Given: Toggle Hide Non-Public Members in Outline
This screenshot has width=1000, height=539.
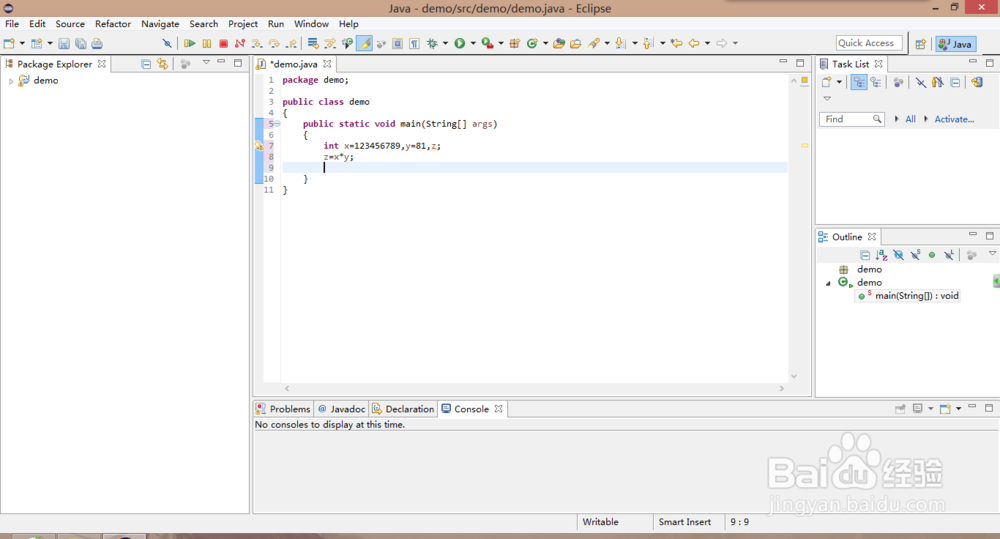Looking at the screenshot, I should click(x=932, y=255).
